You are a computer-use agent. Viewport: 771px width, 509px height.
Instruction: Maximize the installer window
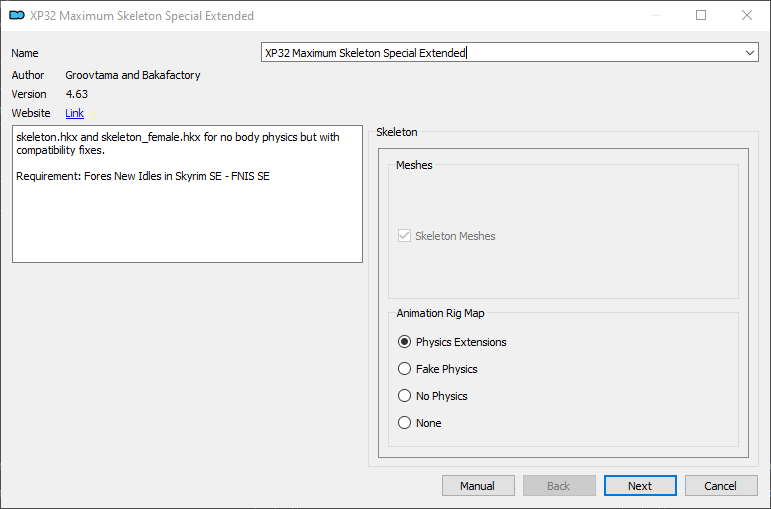click(x=701, y=15)
